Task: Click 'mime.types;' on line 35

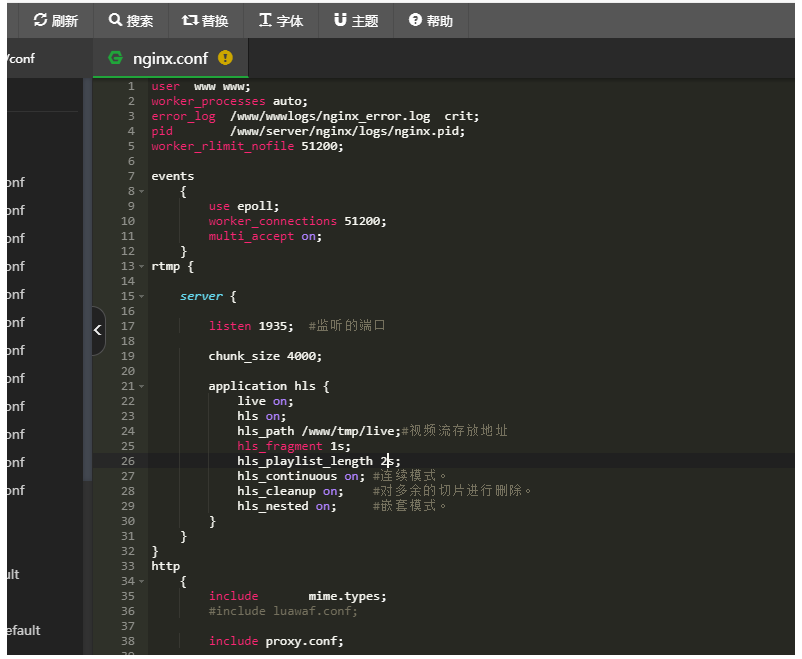Action: pyautogui.click(x=347, y=597)
